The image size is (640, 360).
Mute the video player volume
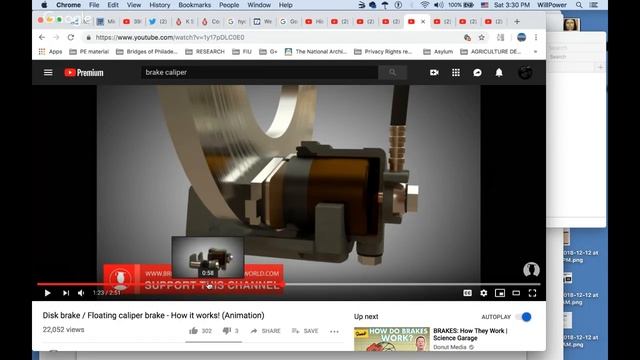(81, 293)
